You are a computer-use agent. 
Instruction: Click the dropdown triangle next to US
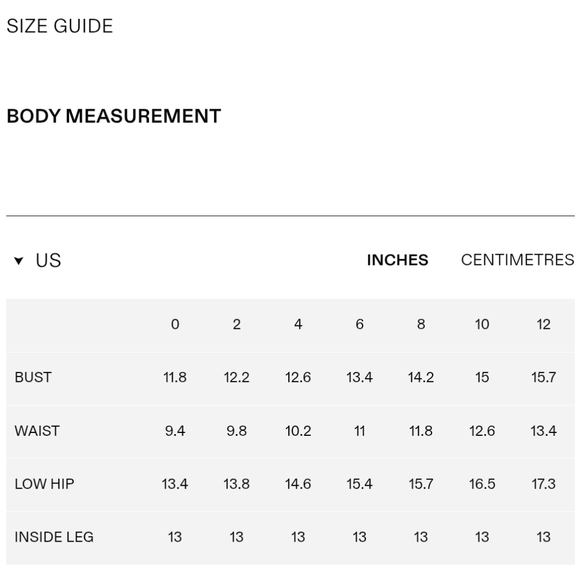pyautogui.click(x=18, y=261)
